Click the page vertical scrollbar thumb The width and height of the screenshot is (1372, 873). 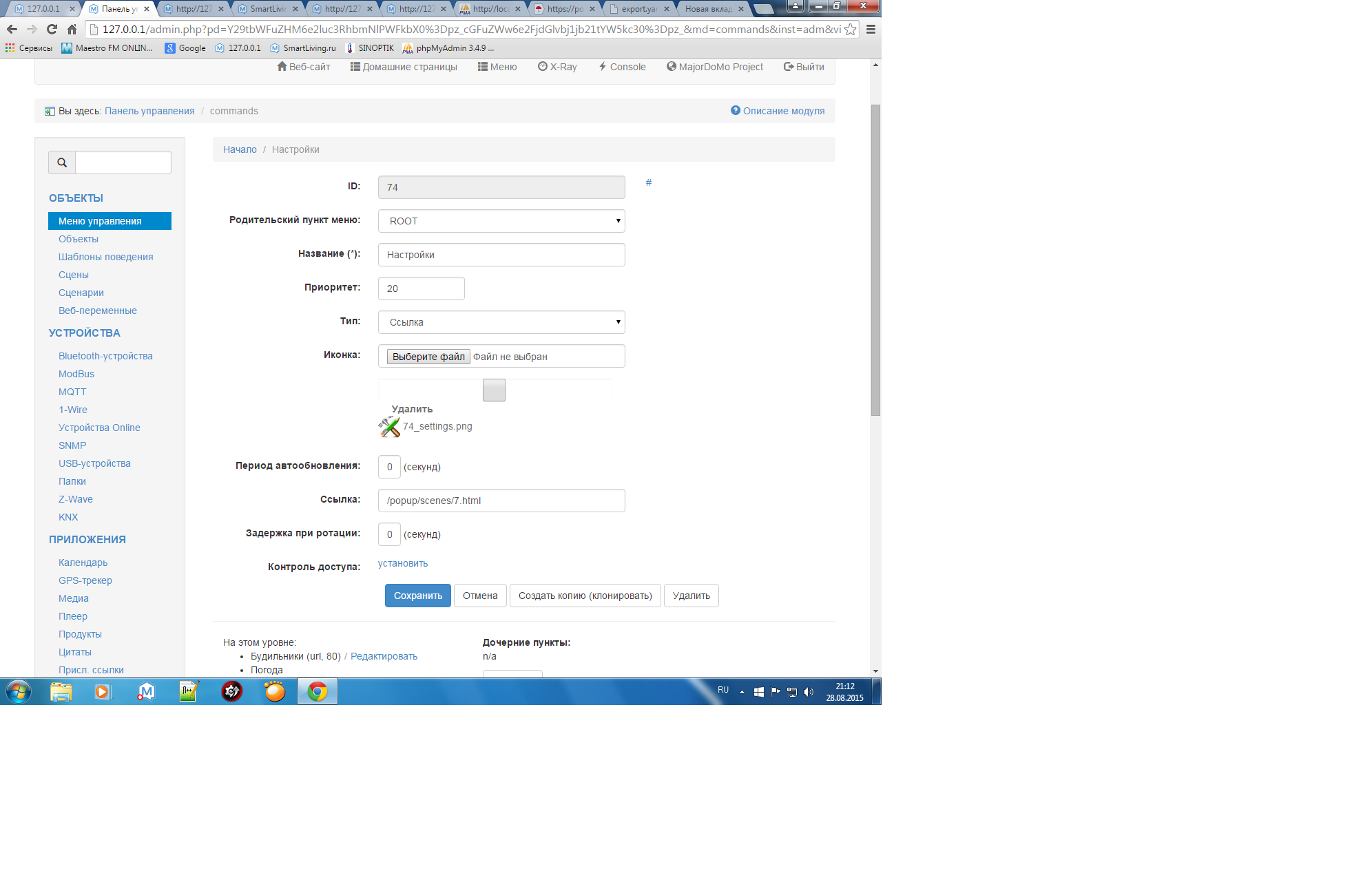875,262
